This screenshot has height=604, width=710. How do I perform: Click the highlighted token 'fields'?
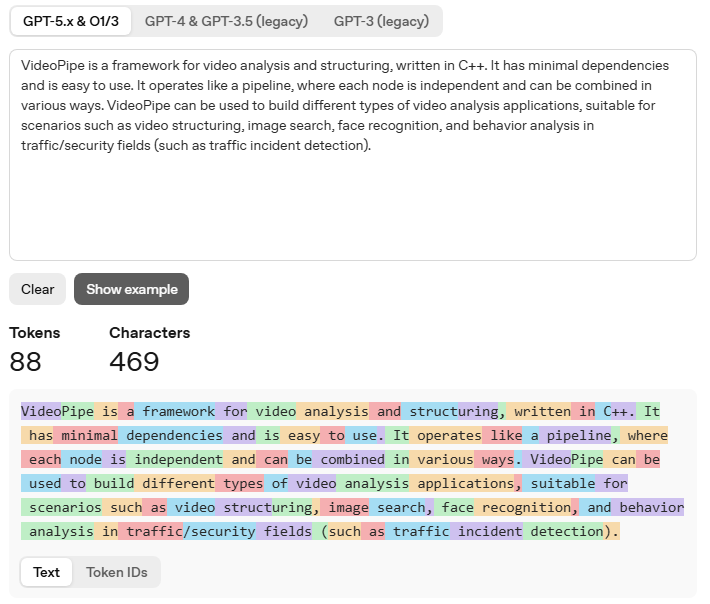(284, 531)
